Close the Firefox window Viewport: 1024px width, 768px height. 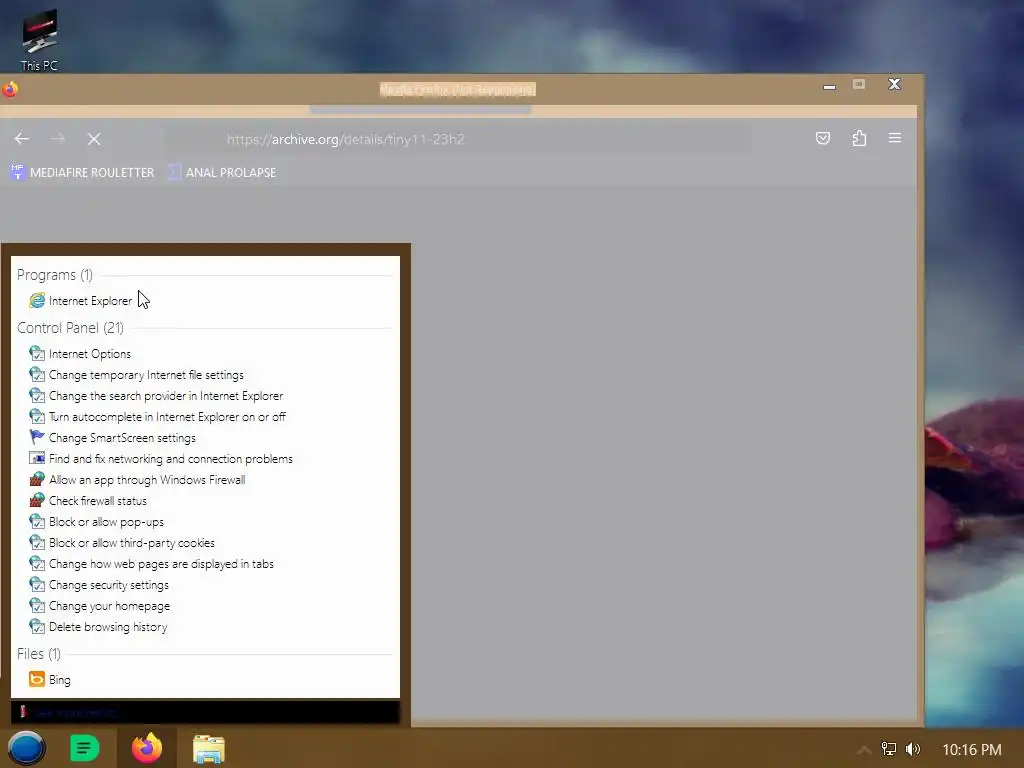pyautogui.click(x=895, y=84)
